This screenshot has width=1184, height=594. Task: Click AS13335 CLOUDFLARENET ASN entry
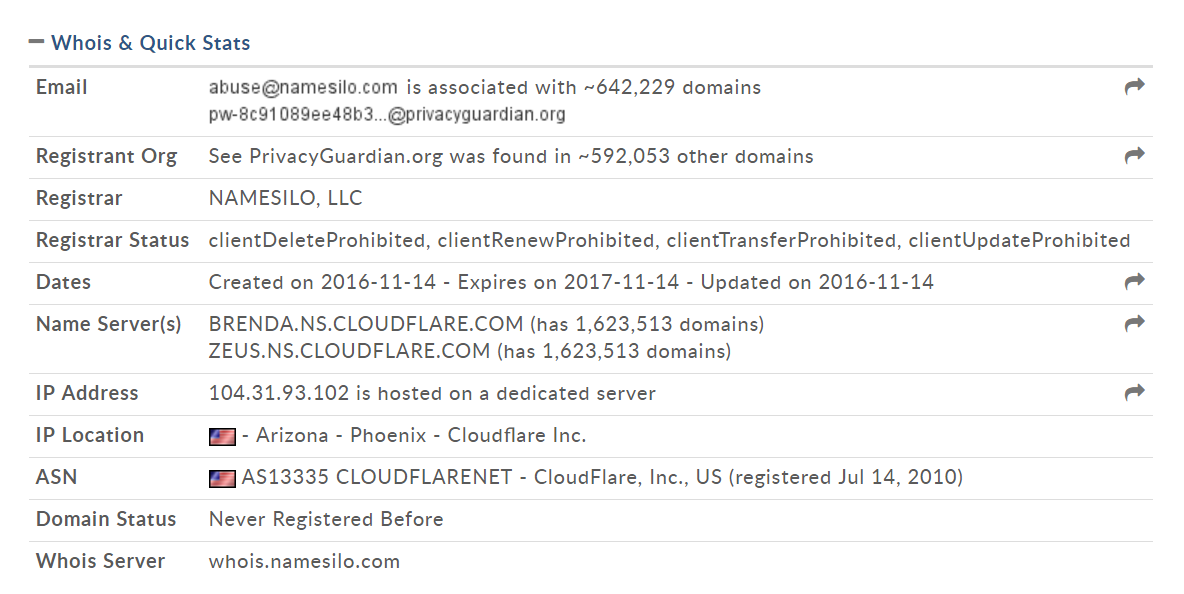(x=376, y=478)
